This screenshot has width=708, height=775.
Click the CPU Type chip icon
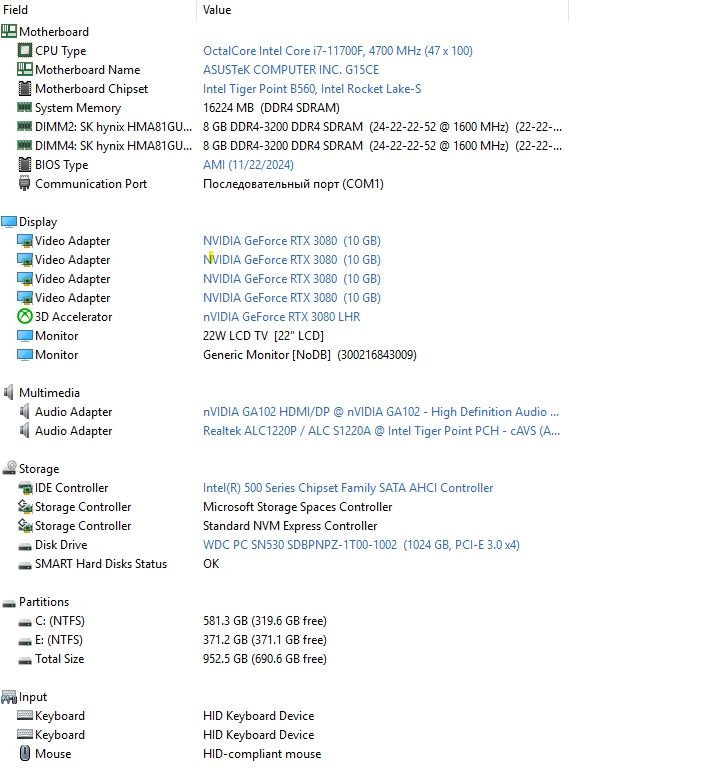click(x=25, y=50)
